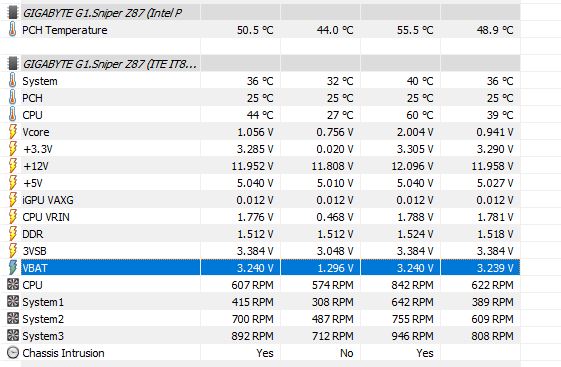Image resolution: width=561 pixels, height=367 pixels.
Task: Select the System temperature label
Action: point(40,81)
